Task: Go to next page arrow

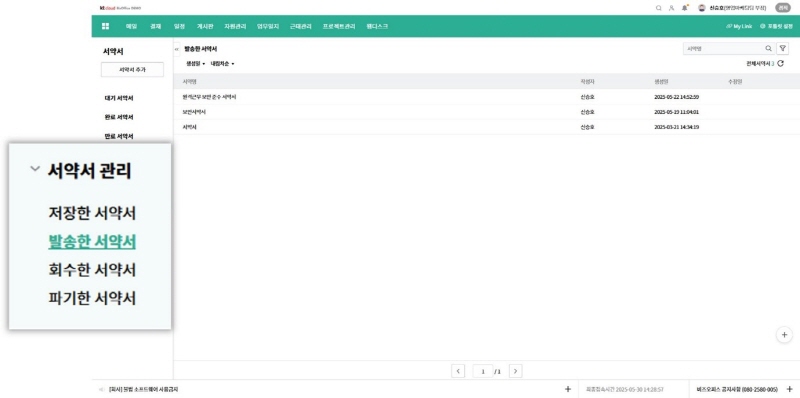Action: click(x=515, y=371)
